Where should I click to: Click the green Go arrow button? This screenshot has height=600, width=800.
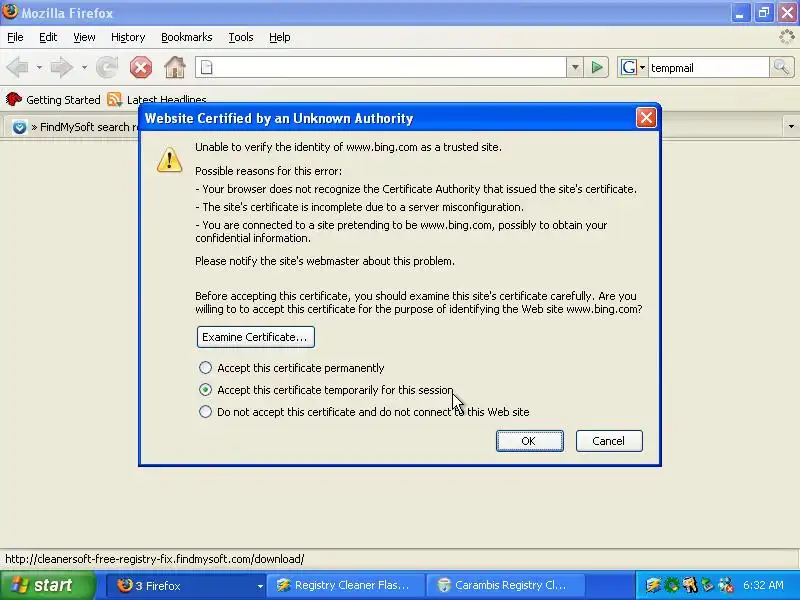point(597,67)
